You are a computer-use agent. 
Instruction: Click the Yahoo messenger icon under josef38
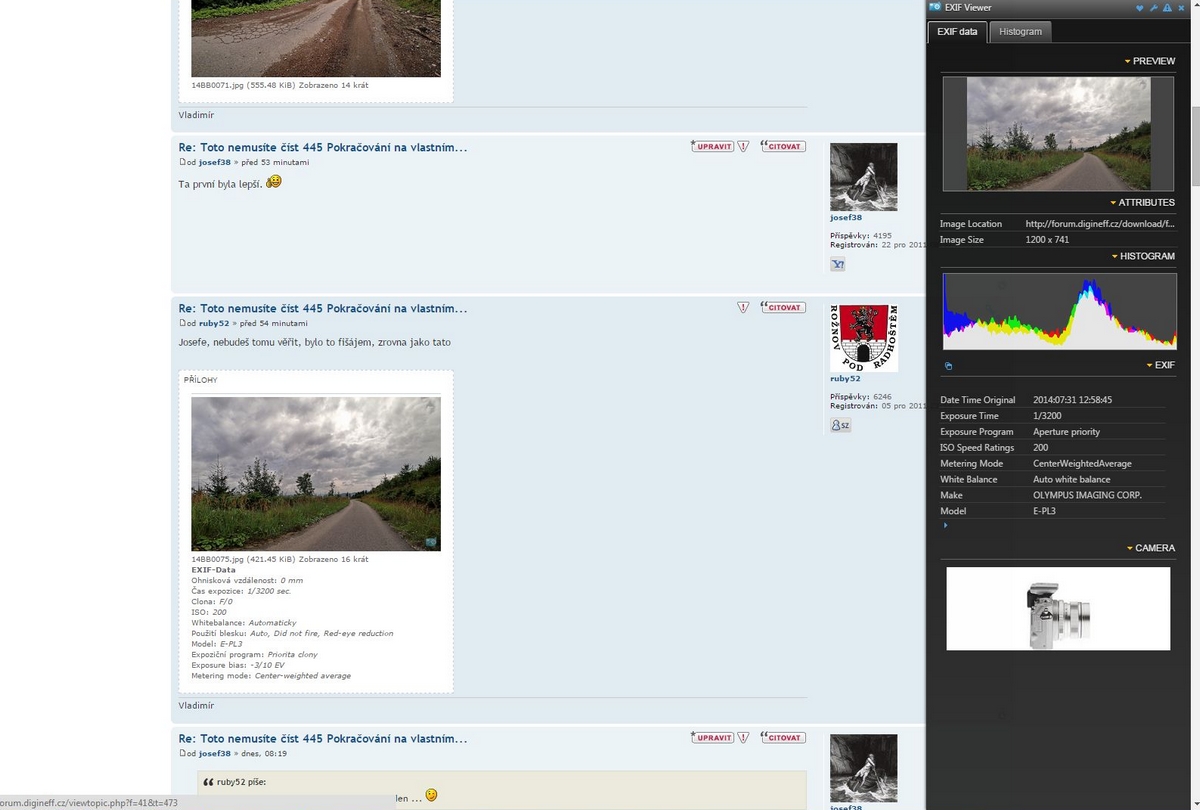838,264
